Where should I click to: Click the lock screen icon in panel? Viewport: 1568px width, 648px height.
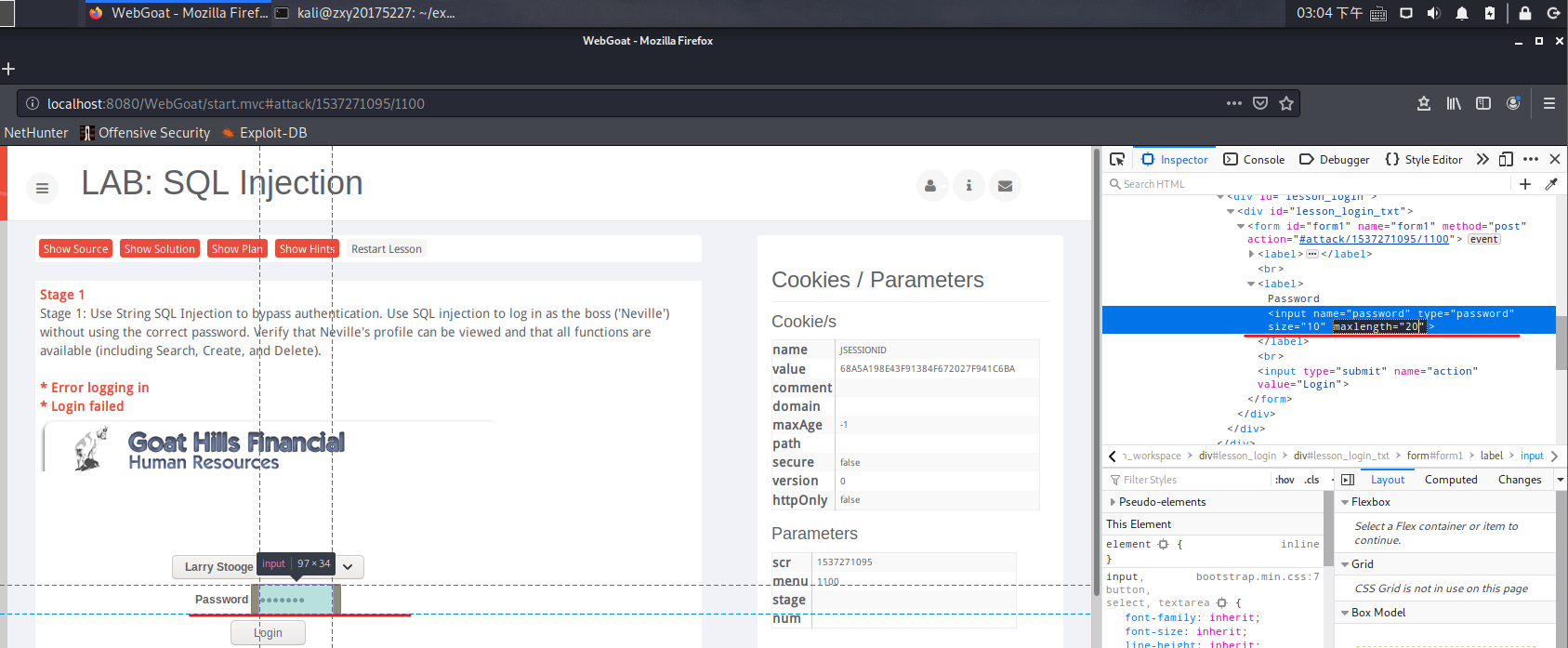pos(1525,13)
